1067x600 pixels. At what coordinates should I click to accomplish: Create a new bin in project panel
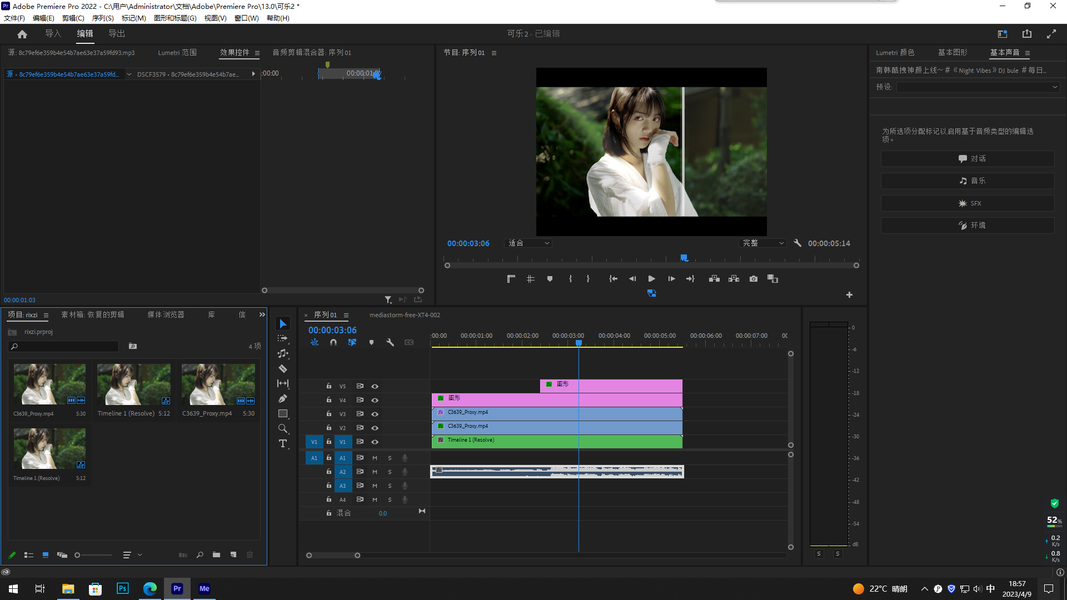click(x=216, y=555)
